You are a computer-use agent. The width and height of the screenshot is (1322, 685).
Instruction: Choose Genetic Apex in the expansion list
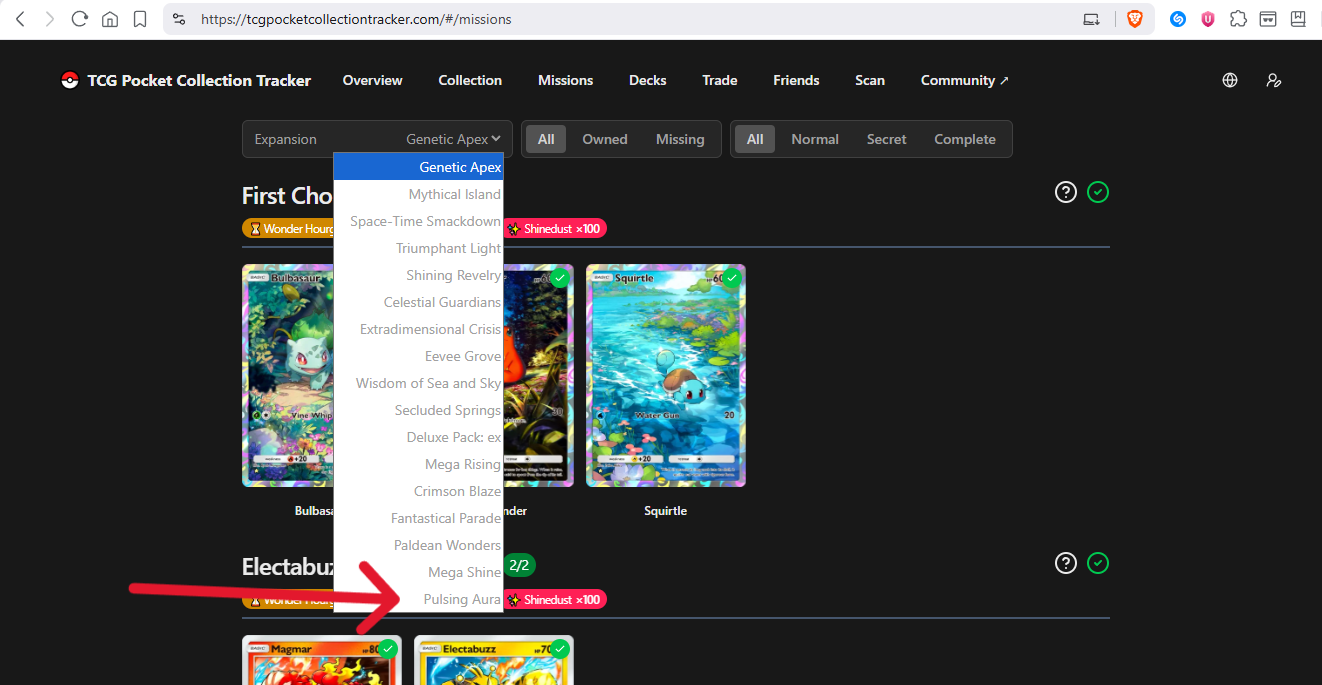tap(418, 167)
